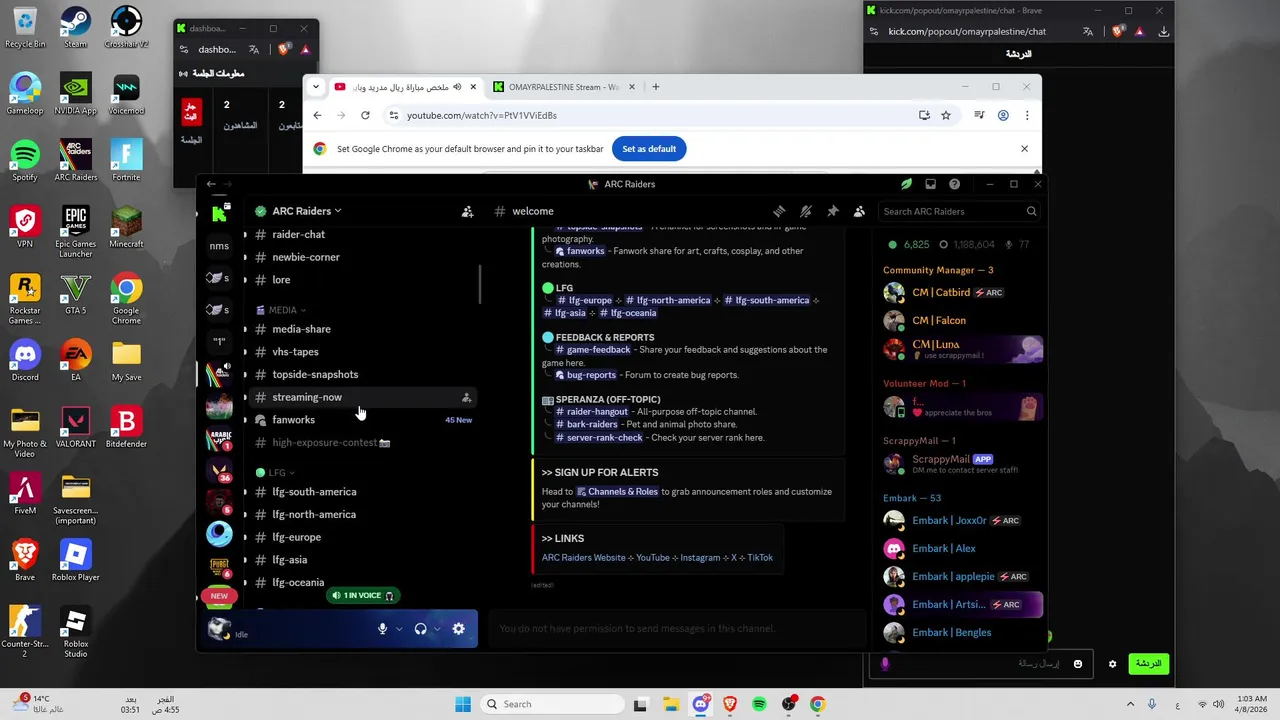Create invite icon on streaming-now channel
The width and height of the screenshot is (1280, 720).
[x=466, y=397]
